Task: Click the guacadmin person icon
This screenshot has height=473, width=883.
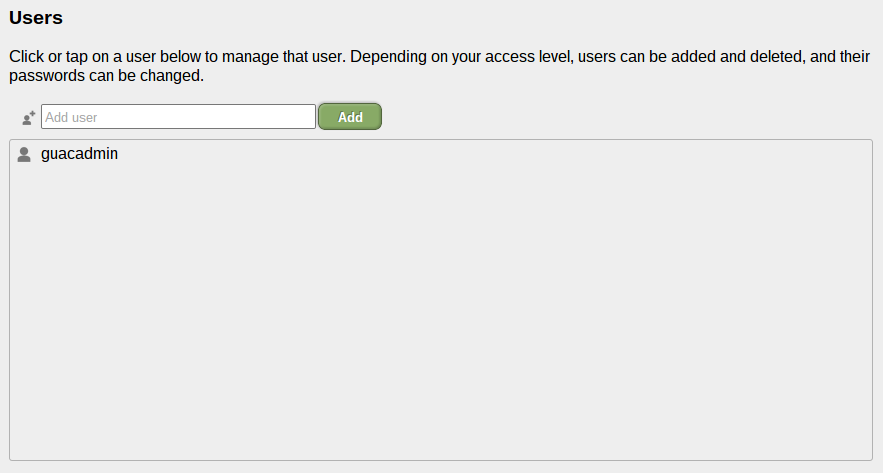Action: pyautogui.click(x=24, y=155)
